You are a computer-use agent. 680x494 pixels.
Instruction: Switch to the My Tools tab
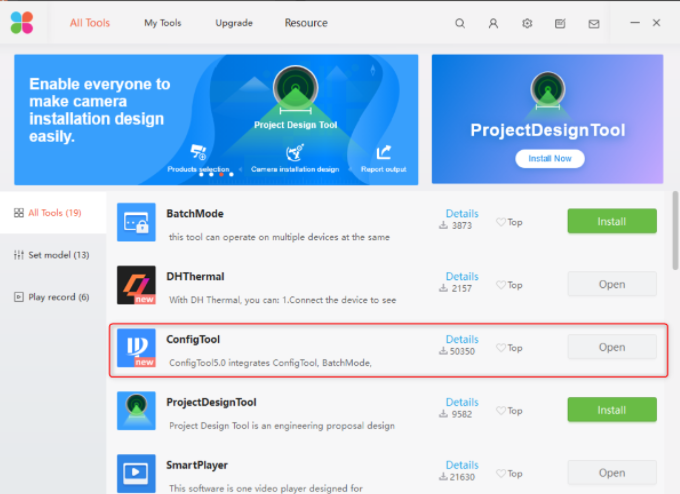[x=163, y=23]
